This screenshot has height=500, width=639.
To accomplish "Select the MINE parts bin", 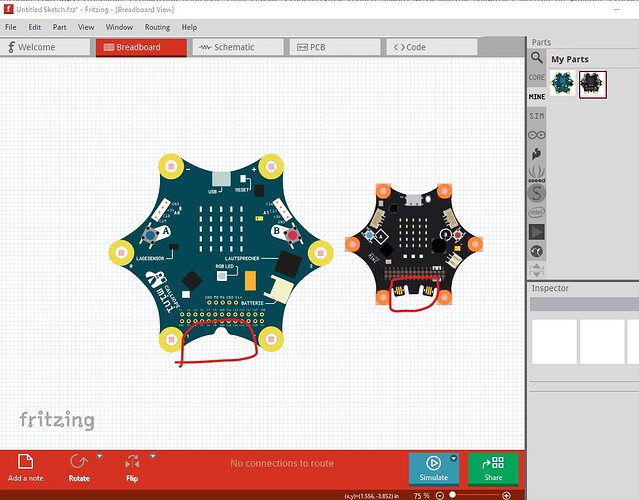I will pyautogui.click(x=537, y=97).
